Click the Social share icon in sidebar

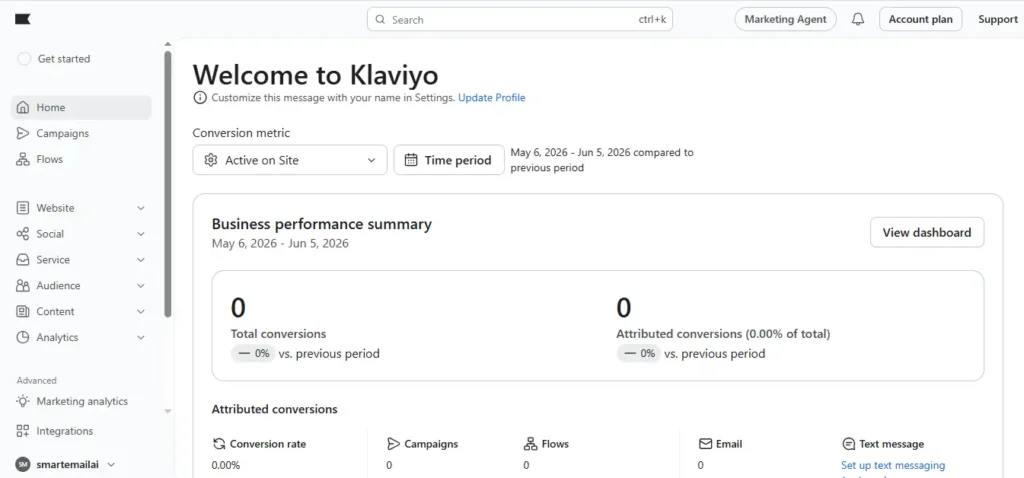[23, 234]
